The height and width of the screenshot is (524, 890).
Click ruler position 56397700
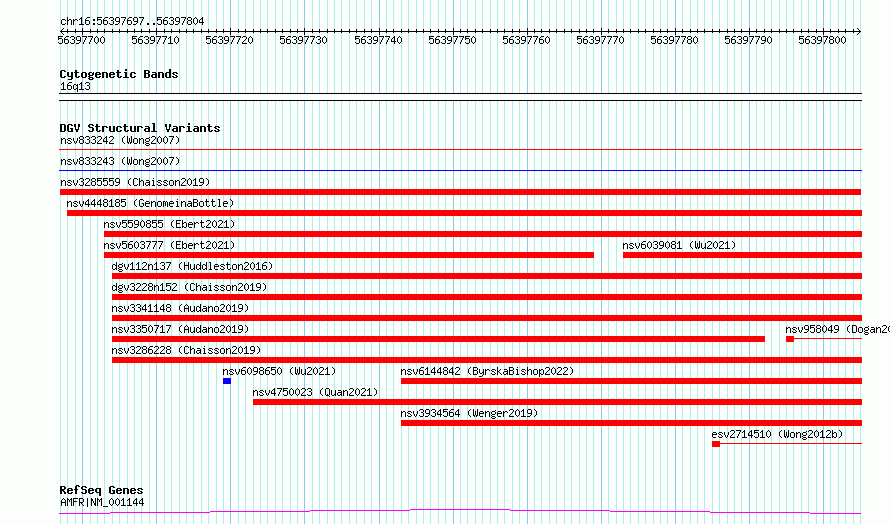(82, 40)
